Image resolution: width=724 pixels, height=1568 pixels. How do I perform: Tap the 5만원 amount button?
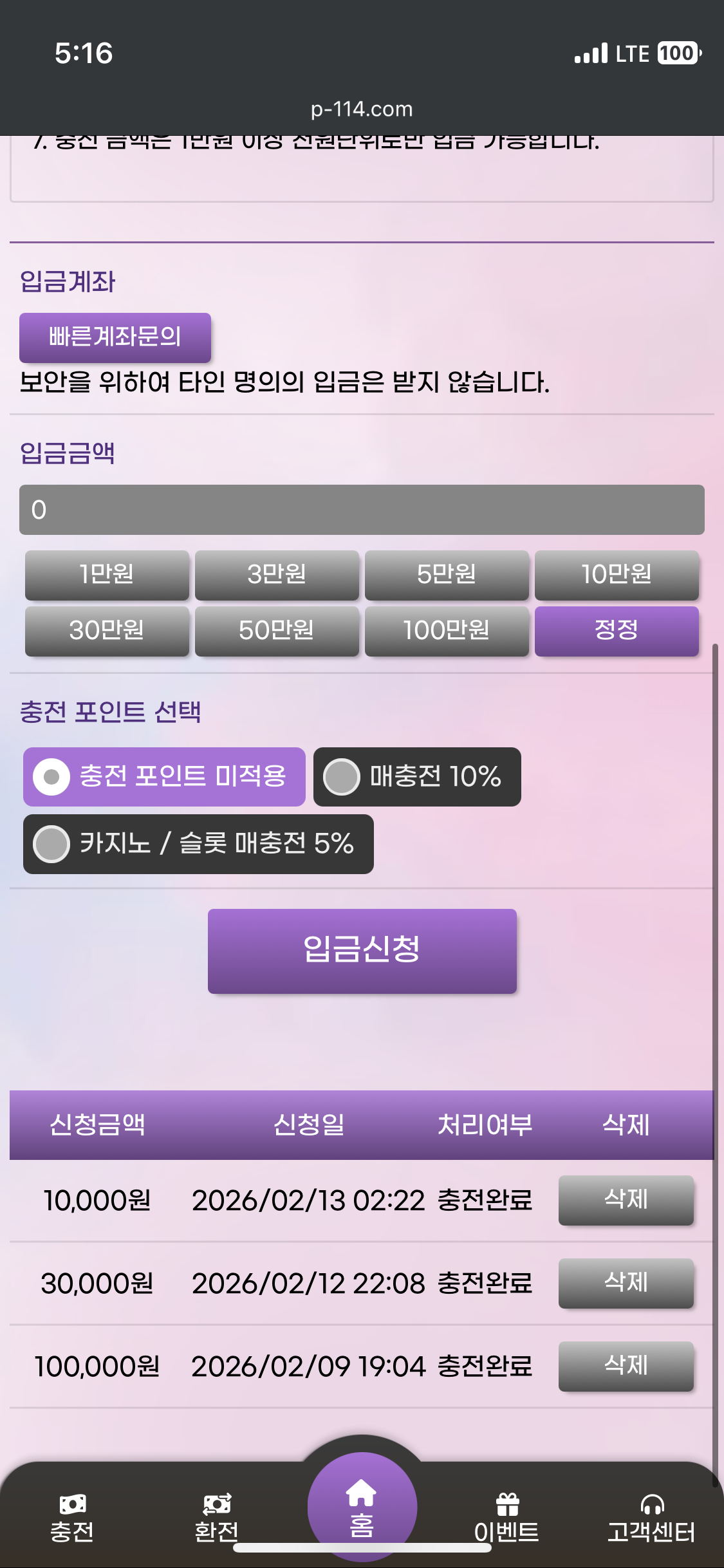447,574
